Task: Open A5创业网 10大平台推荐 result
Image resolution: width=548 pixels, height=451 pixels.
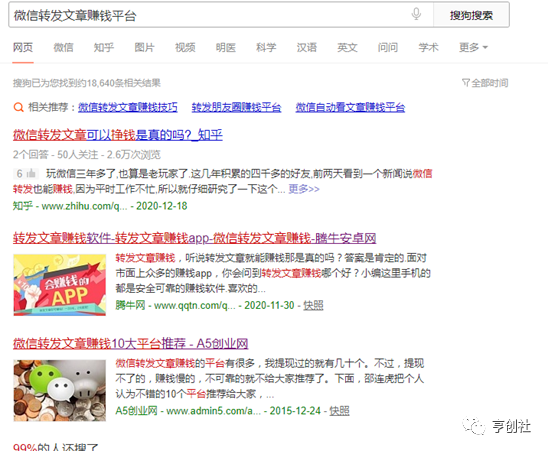Action: (x=130, y=344)
